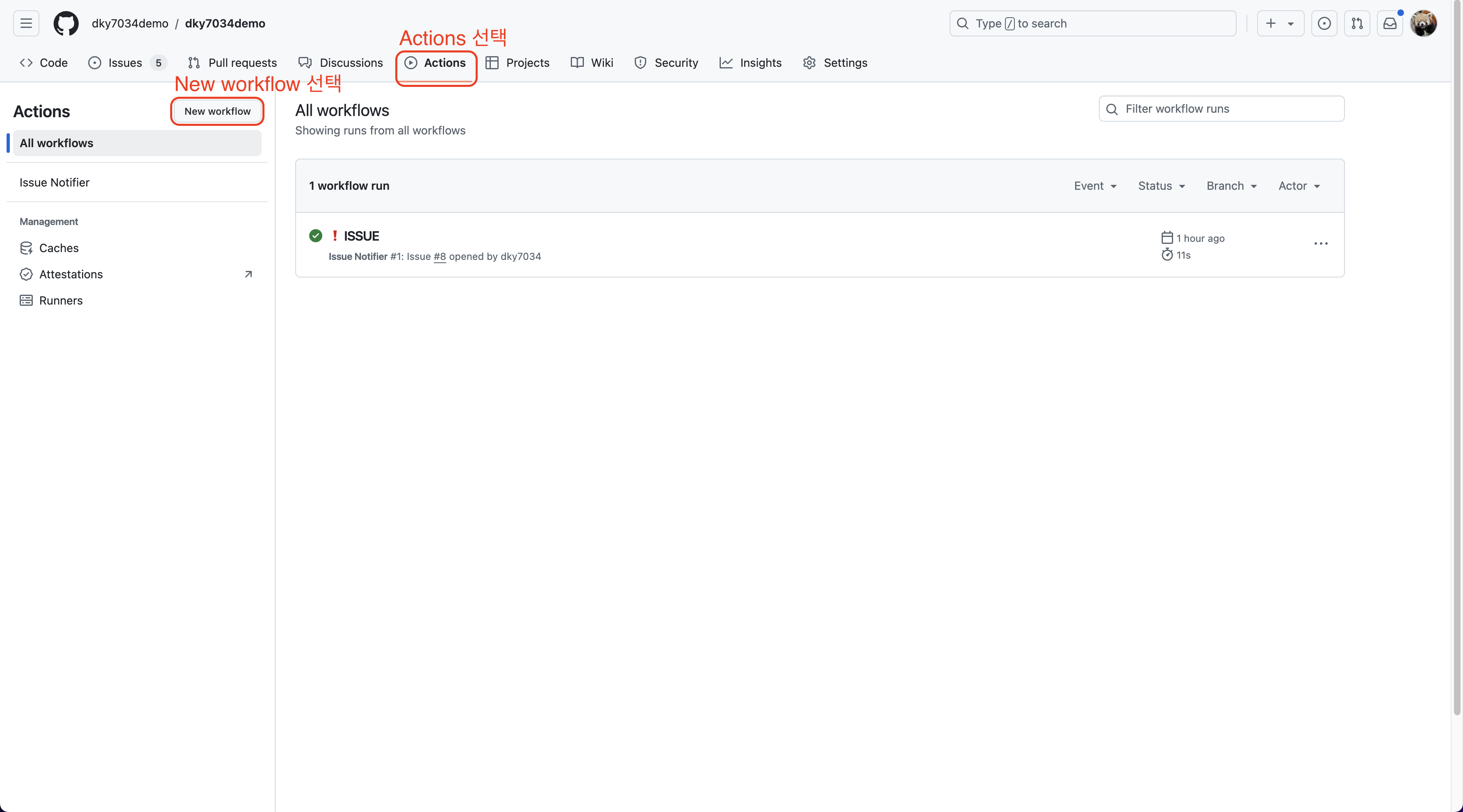Expand the Event filter dropdown
The height and width of the screenshot is (812, 1463).
[x=1095, y=186]
